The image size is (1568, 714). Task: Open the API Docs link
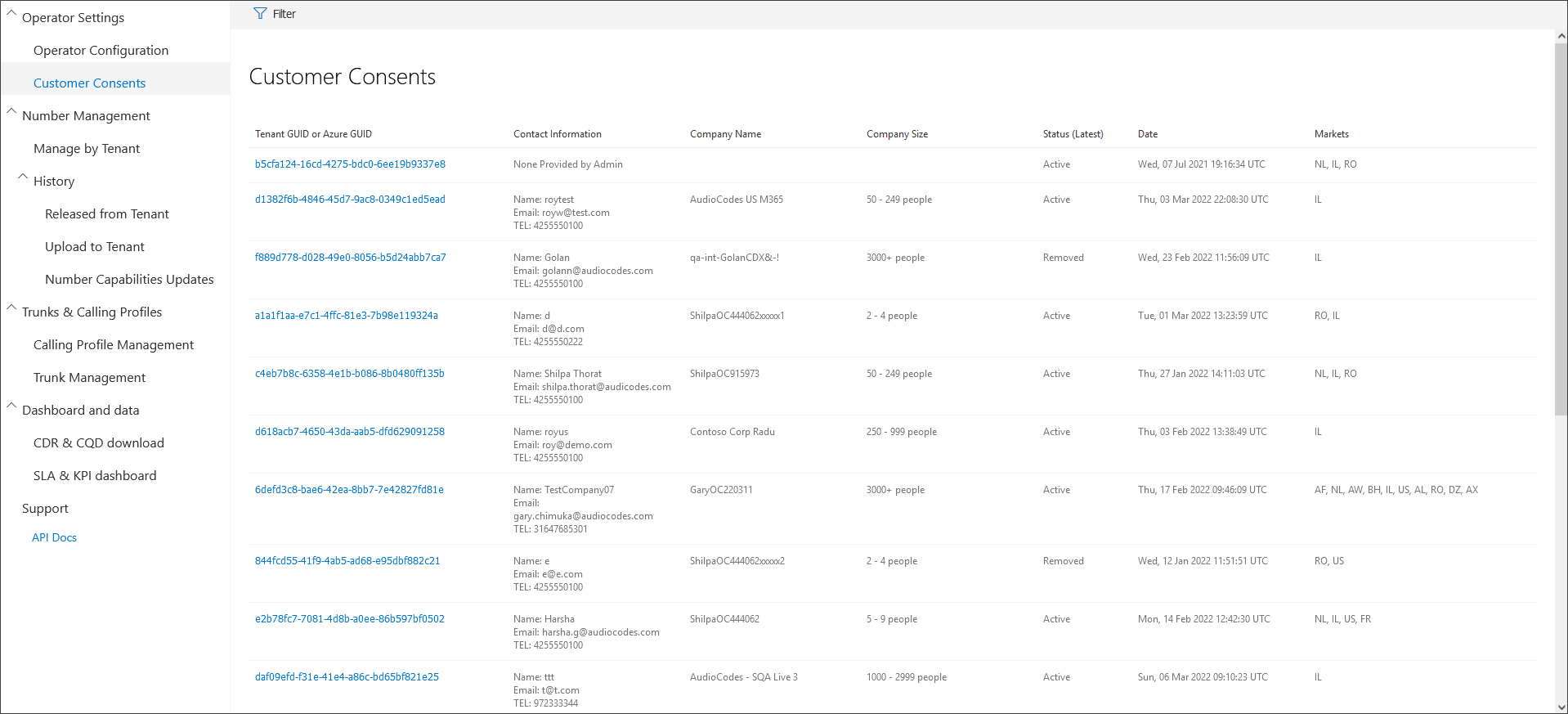54,537
